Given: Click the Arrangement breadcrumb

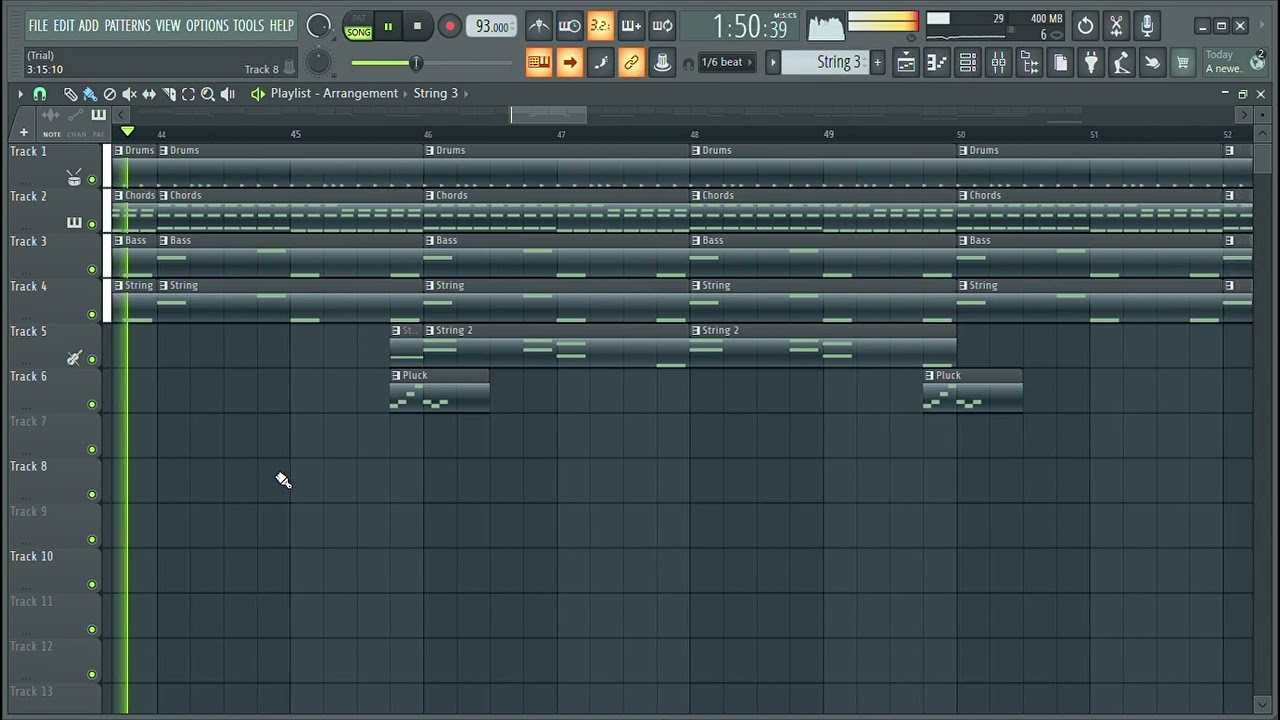Looking at the screenshot, I should click(x=360, y=93).
